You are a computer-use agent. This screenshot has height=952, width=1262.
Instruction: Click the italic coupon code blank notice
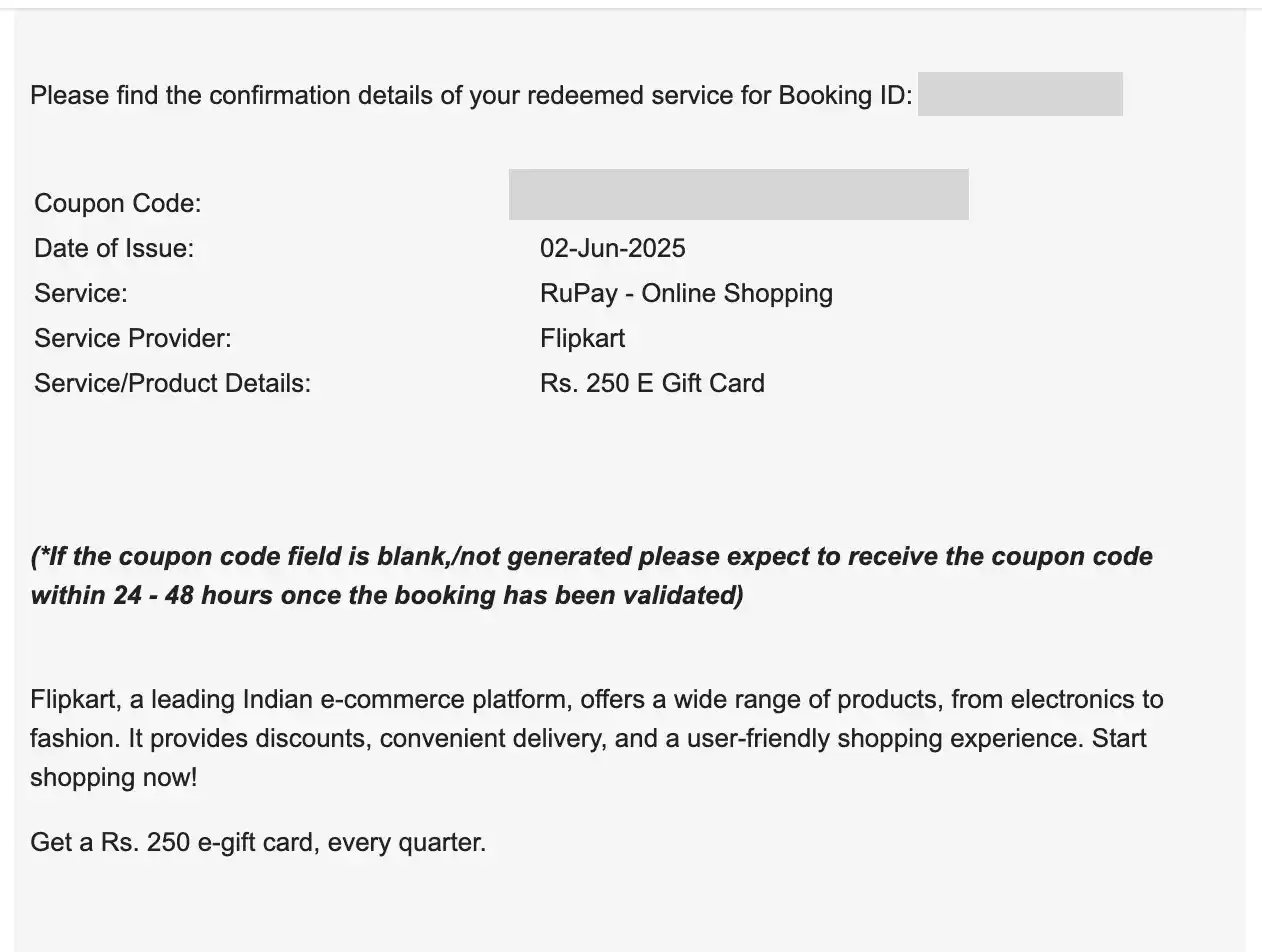[591, 576]
